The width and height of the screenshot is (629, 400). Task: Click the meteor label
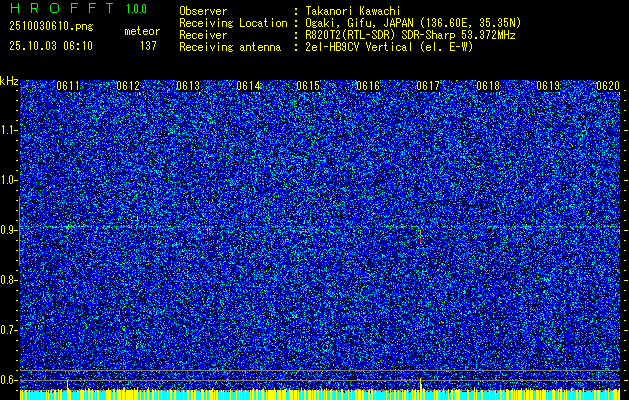(142, 31)
